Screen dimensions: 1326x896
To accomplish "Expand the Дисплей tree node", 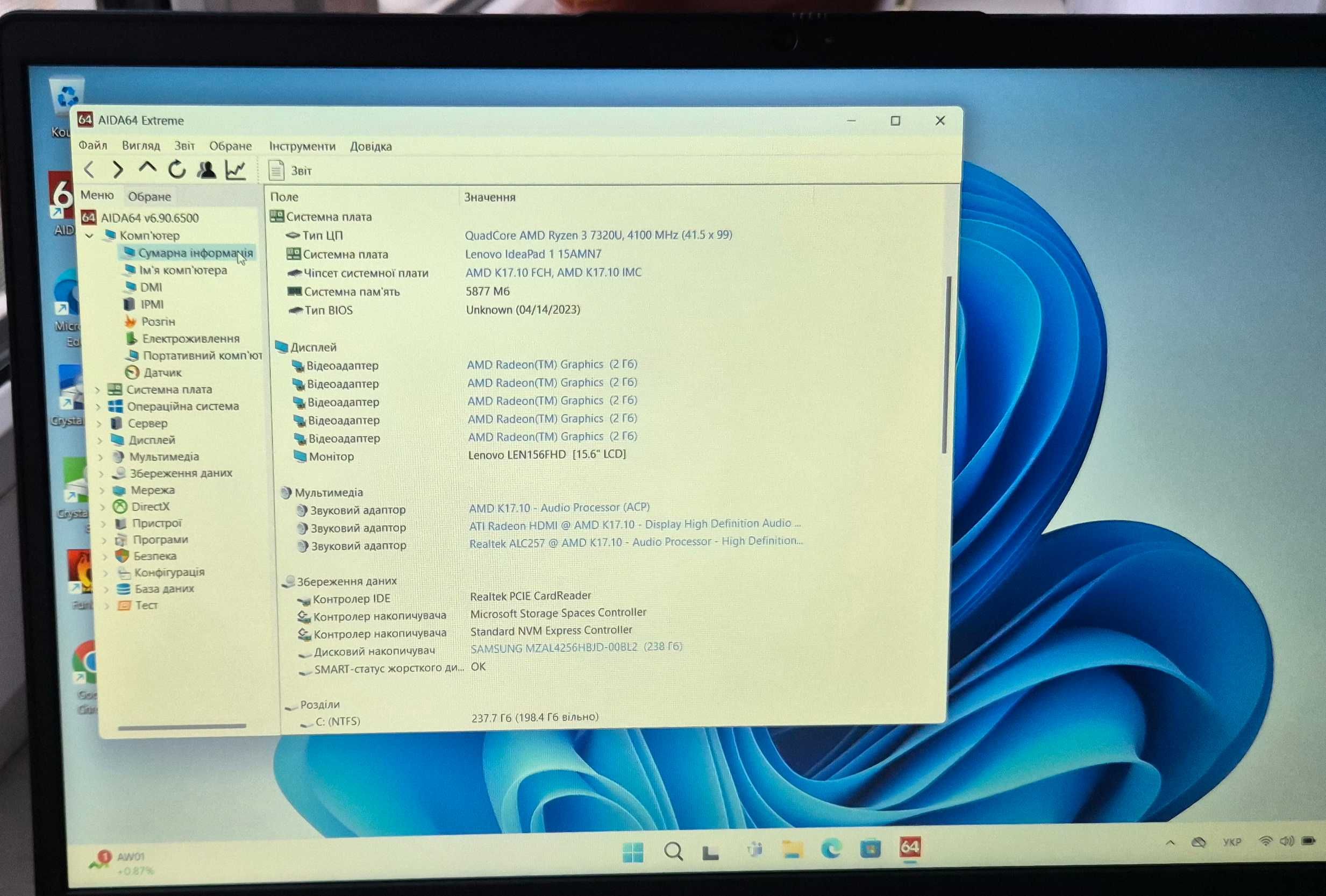I will pyautogui.click(x=100, y=440).
